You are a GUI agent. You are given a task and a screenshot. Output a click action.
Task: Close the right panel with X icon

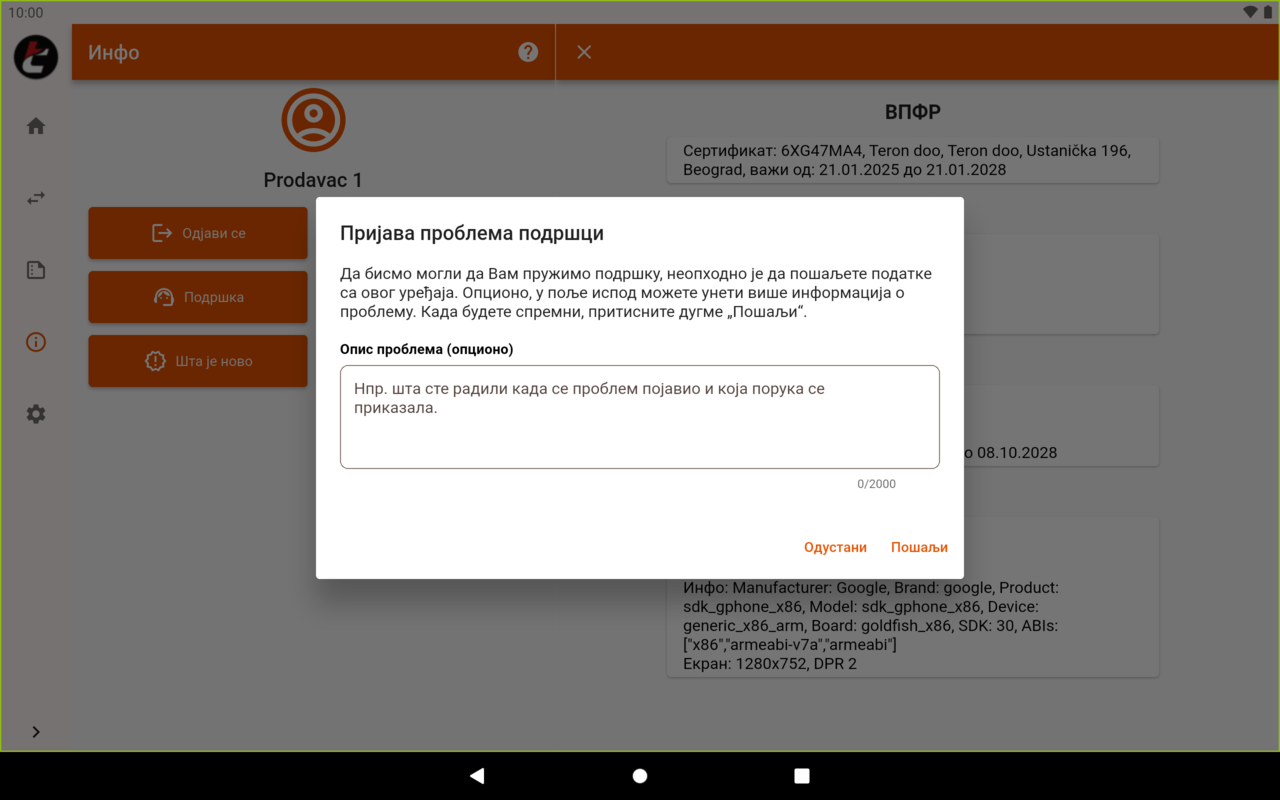pos(584,52)
